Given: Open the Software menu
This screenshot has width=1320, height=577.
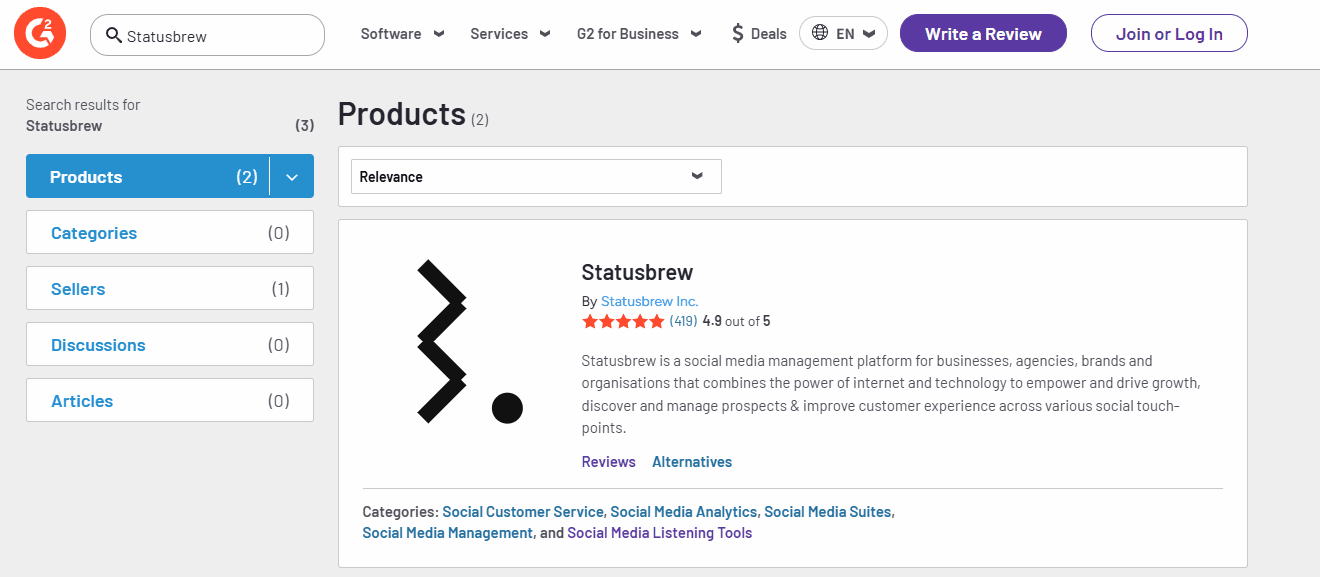Looking at the screenshot, I should click(402, 34).
